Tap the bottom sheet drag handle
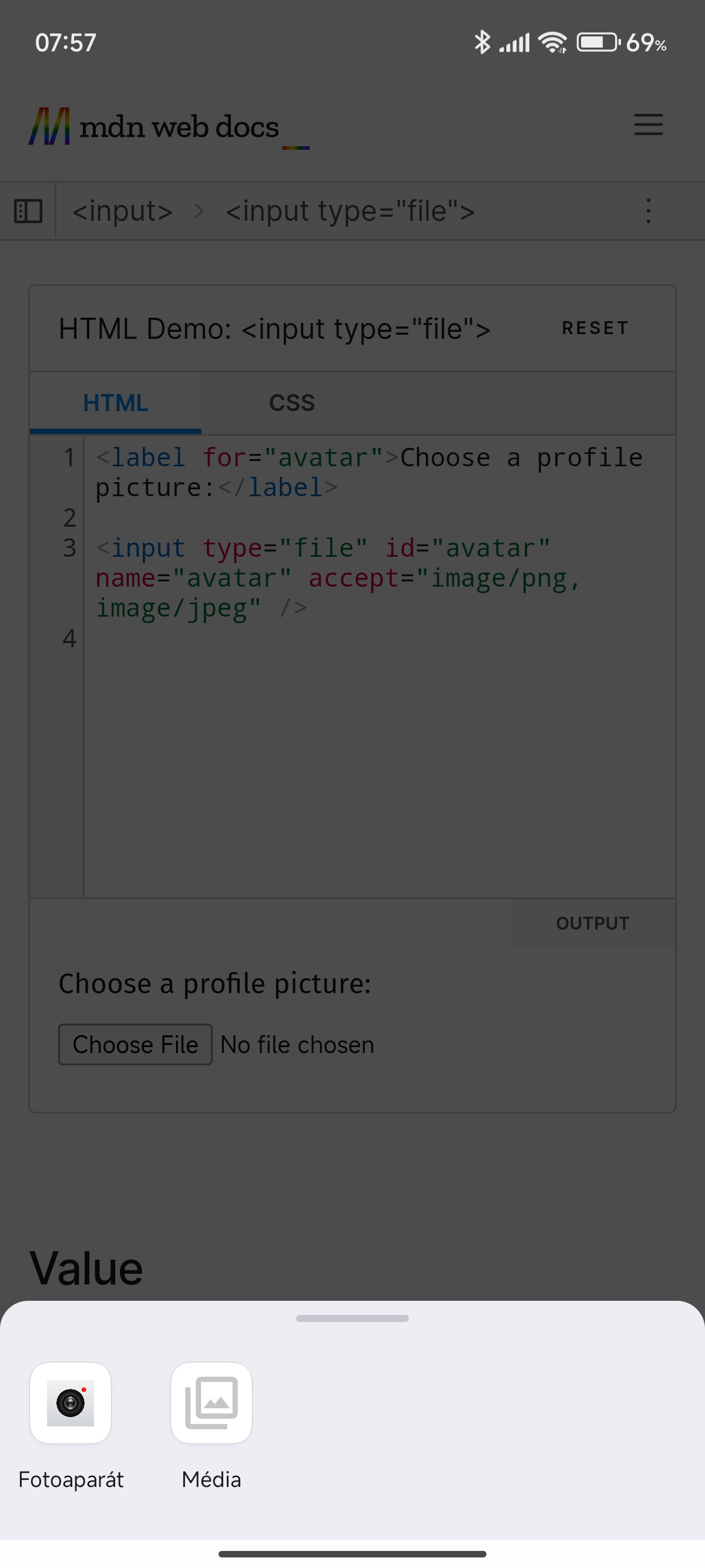Screen dimensions: 705x1568 click(x=352, y=1318)
